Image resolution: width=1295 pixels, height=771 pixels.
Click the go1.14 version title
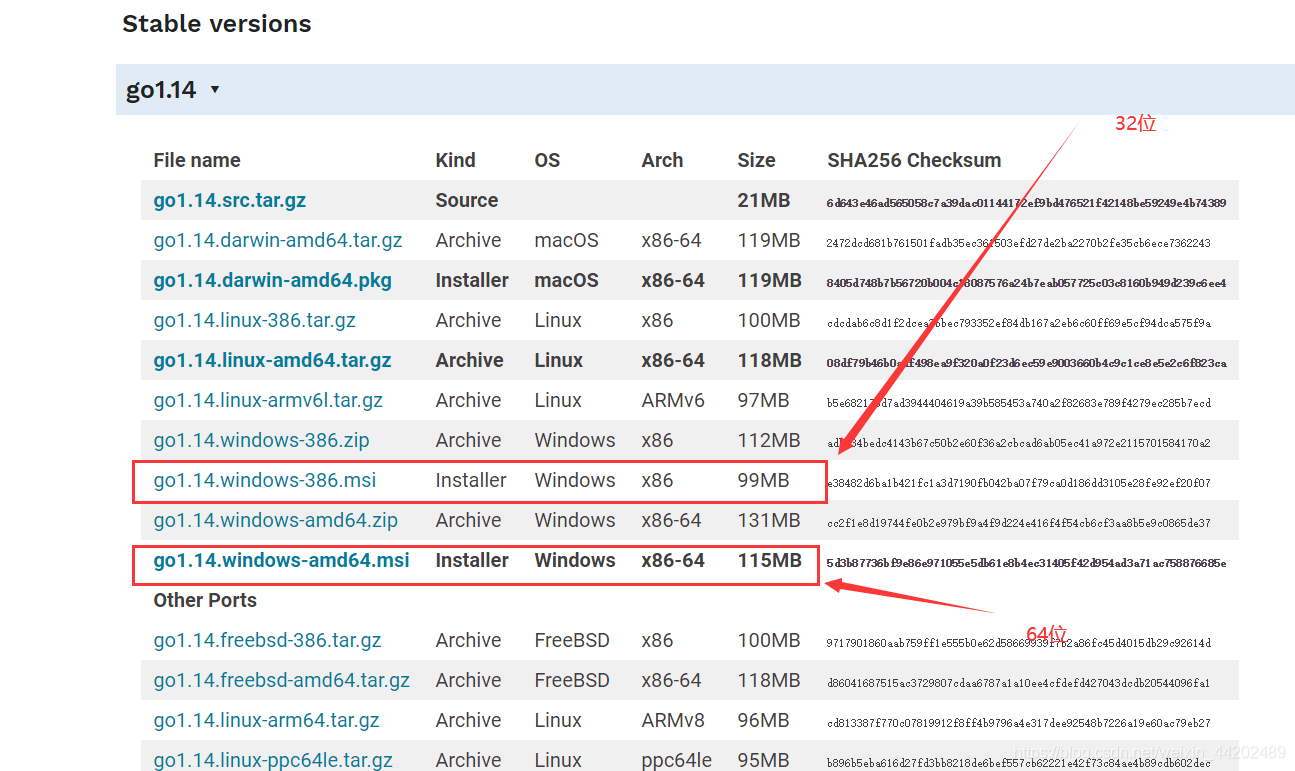pyautogui.click(x=161, y=90)
